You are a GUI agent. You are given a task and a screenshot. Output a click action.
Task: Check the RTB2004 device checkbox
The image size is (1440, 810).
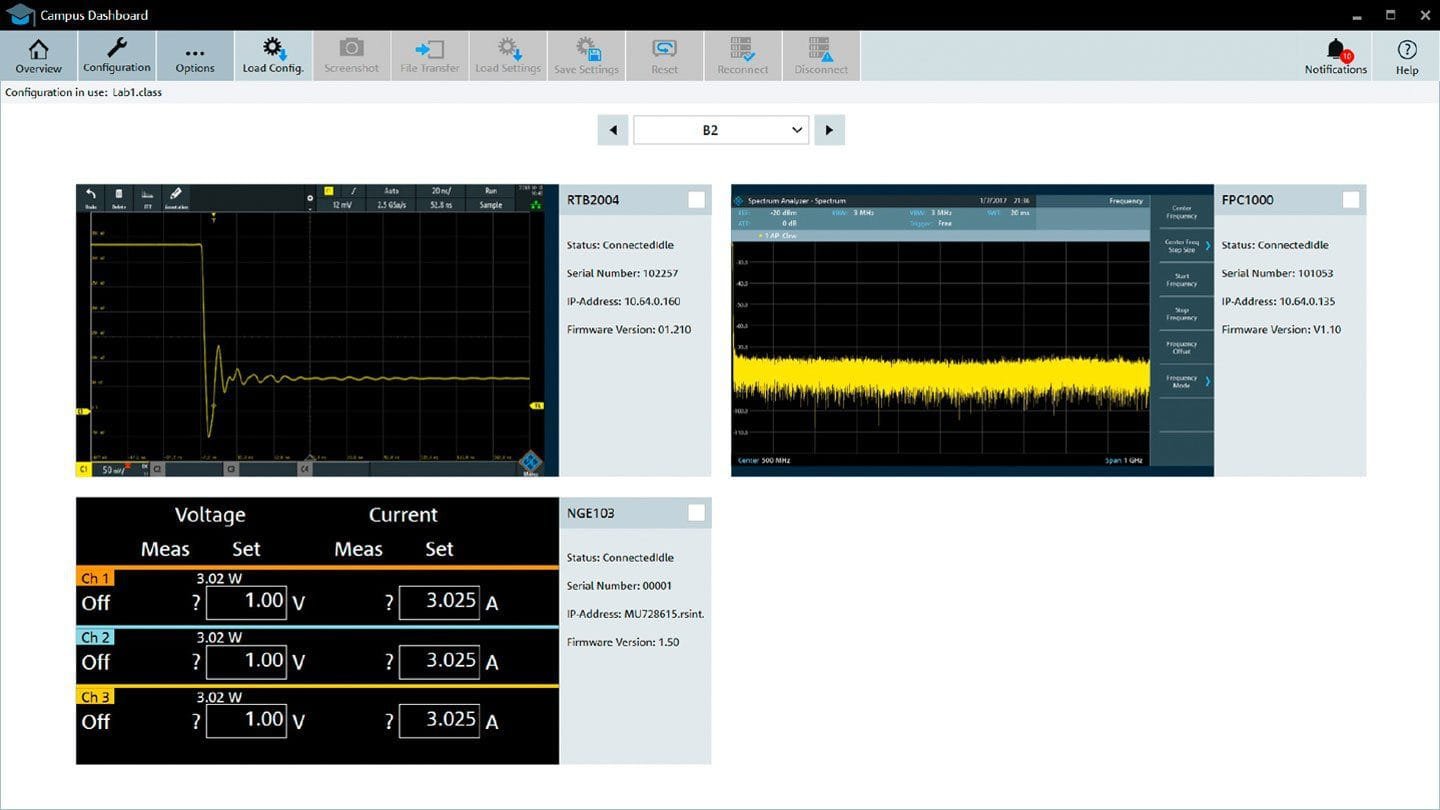(x=696, y=200)
